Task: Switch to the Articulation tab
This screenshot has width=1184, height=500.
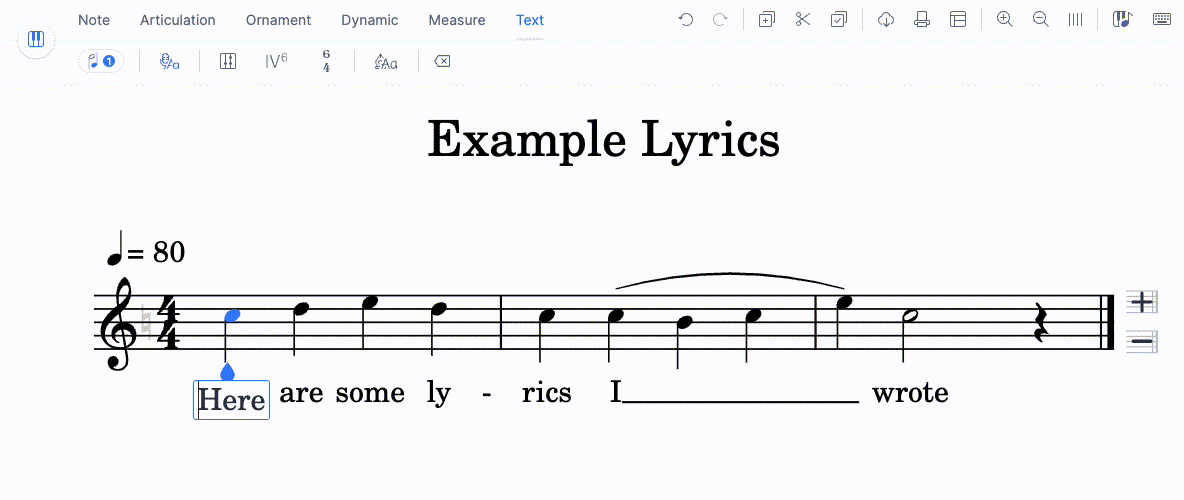Action: [x=177, y=20]
